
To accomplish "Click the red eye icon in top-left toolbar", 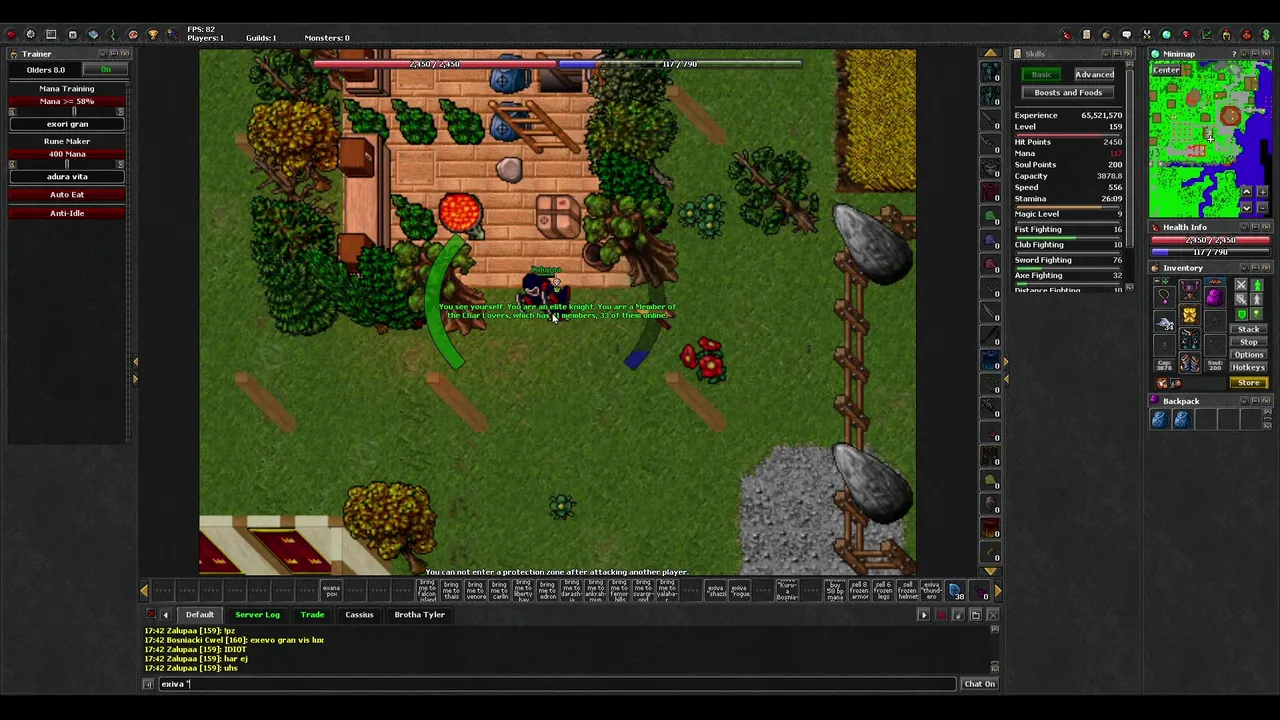I will 133,34.
